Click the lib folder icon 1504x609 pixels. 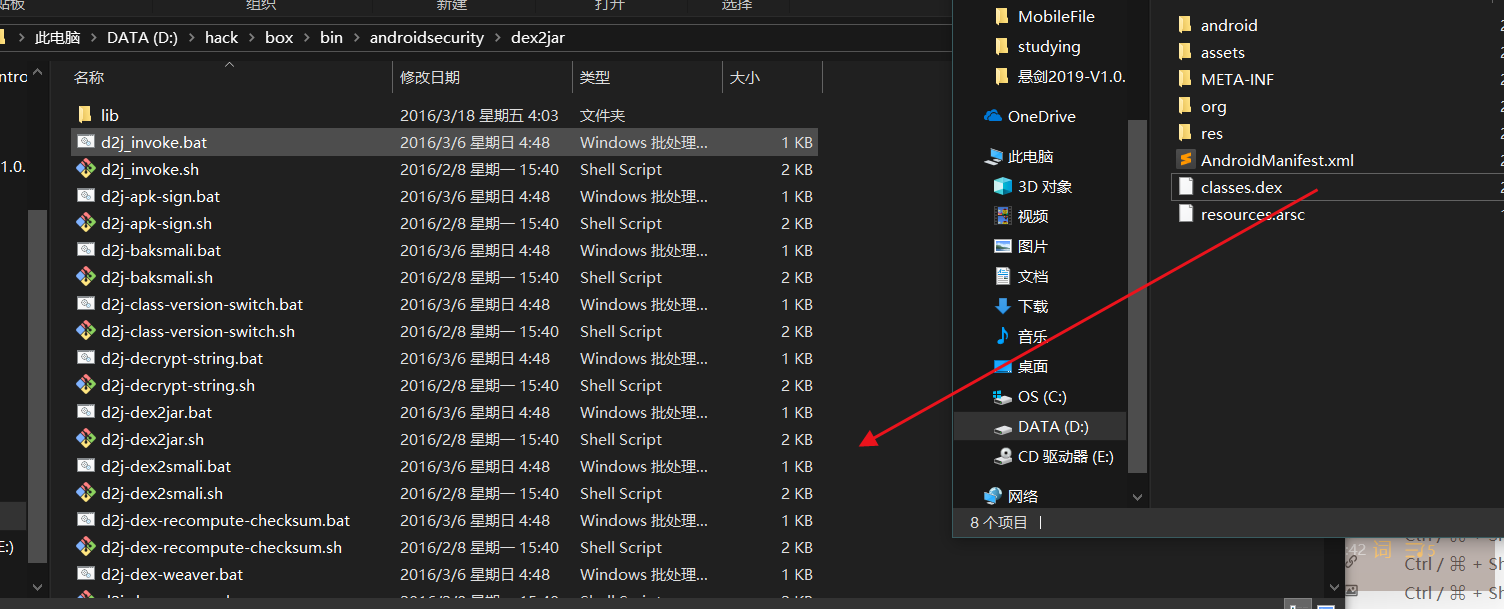pyautogui.click(x=85, y=115)
